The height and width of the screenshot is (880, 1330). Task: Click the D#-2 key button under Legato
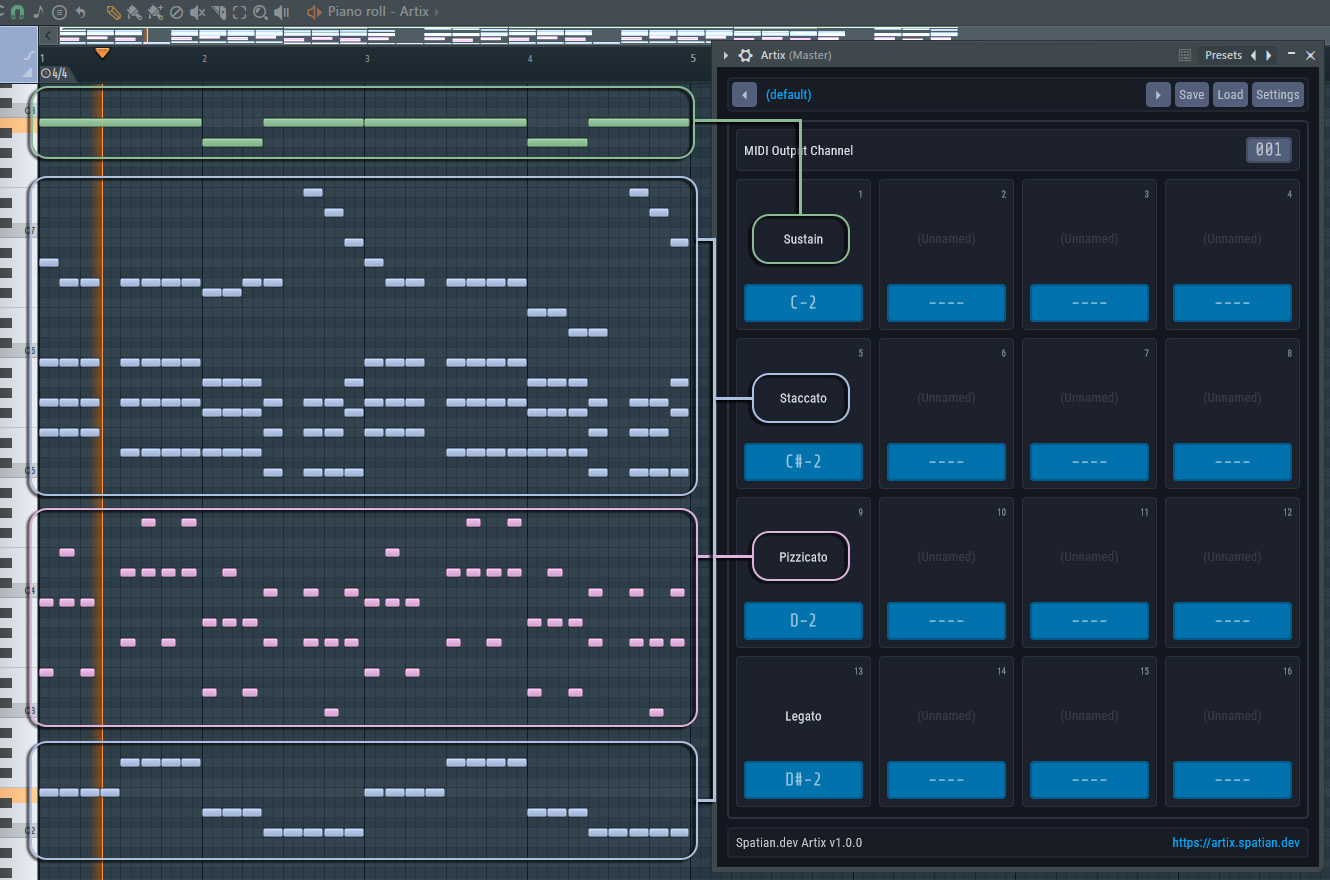tap(803, 780)
